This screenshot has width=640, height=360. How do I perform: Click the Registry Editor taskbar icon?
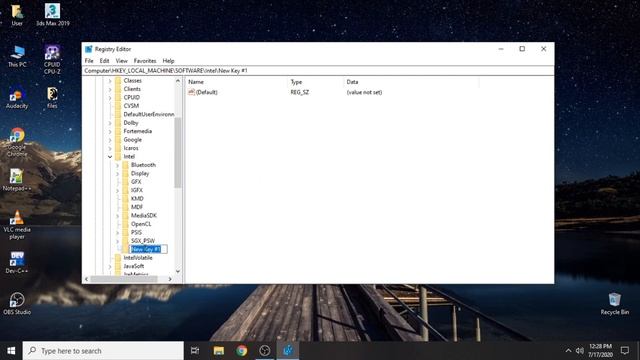288,351
